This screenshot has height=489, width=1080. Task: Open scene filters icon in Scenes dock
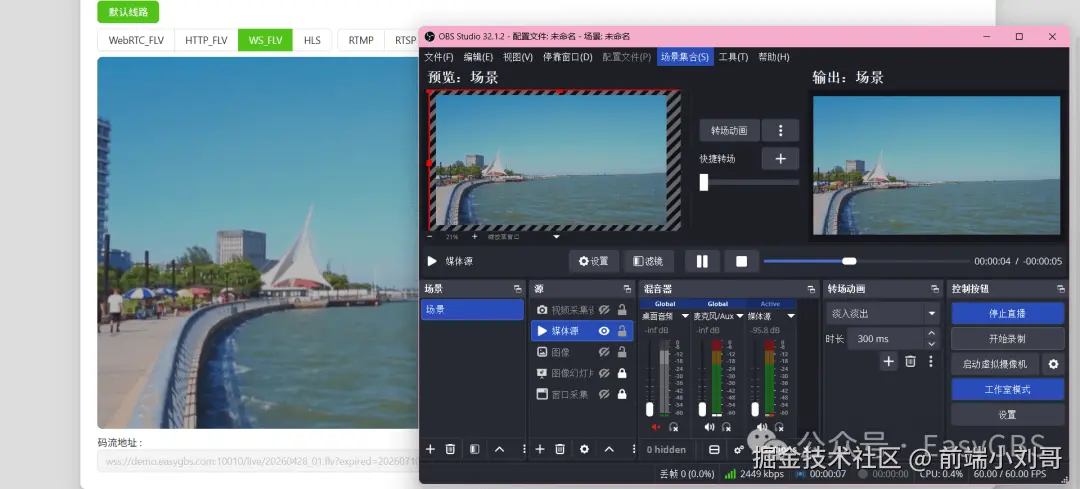(475, 449)
